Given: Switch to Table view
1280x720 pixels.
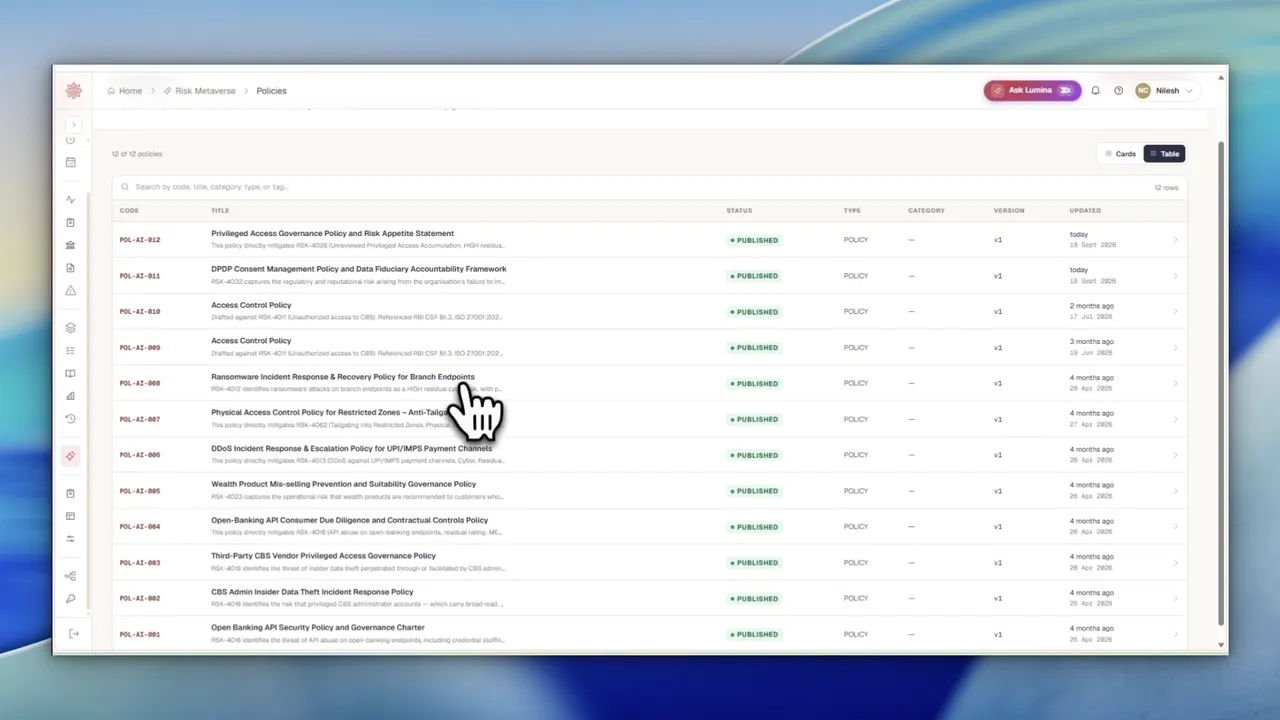Looking at the screenshot, I should pyautogui.click(x=1164, y=154).
